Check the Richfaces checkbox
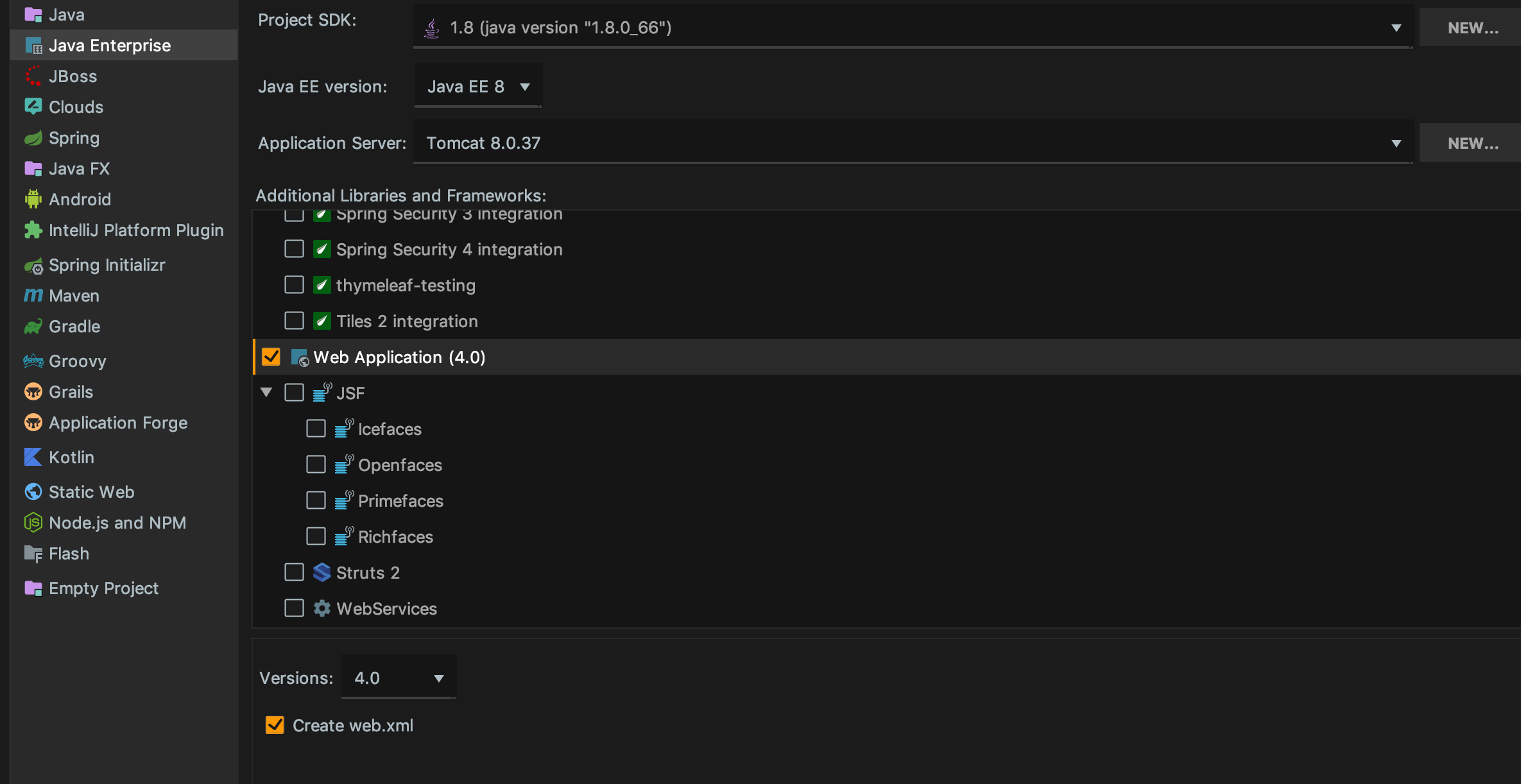Screen dimensions: 1521x784 click(x=316, y=536)
